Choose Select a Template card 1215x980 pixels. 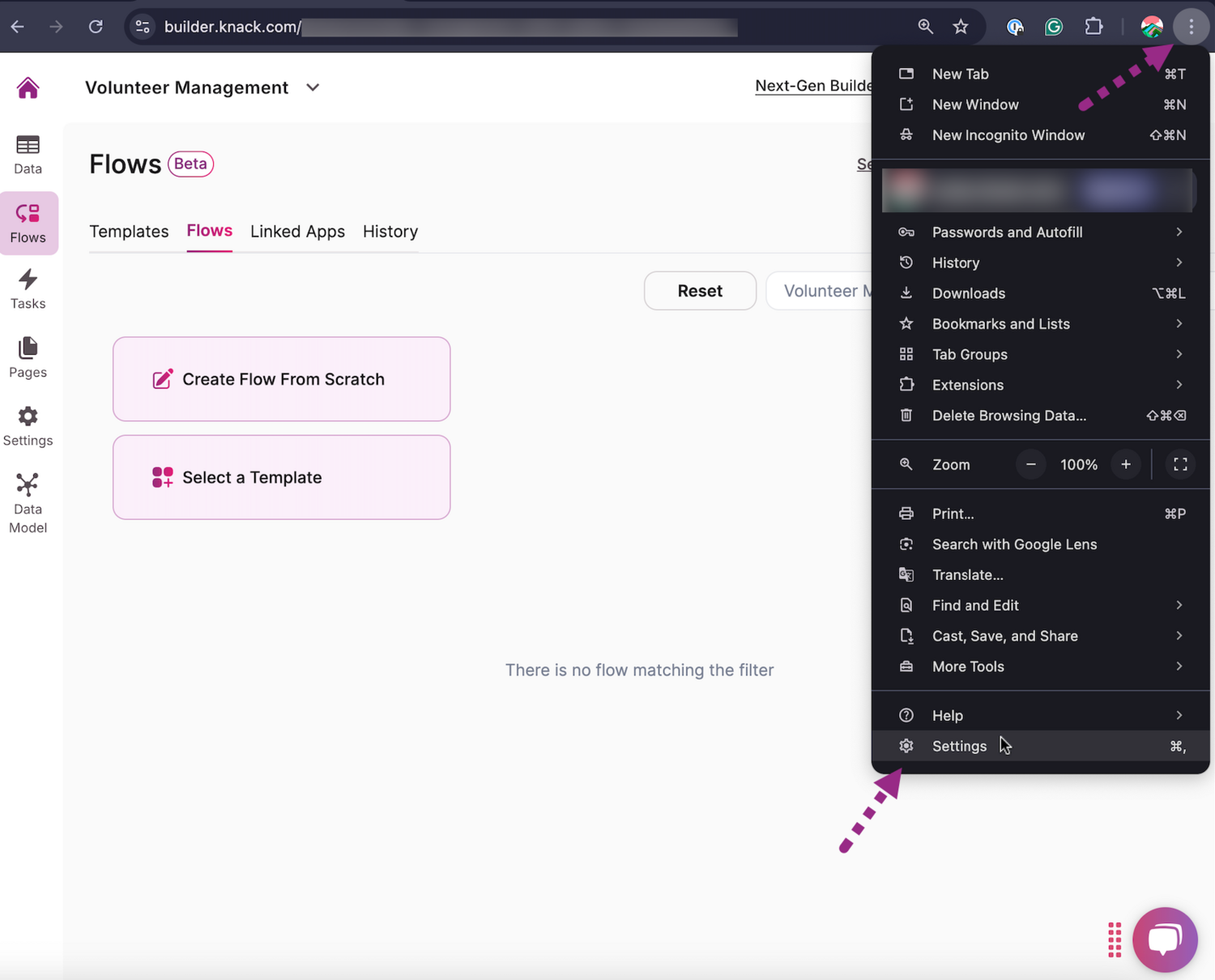[x=281, y=478]
